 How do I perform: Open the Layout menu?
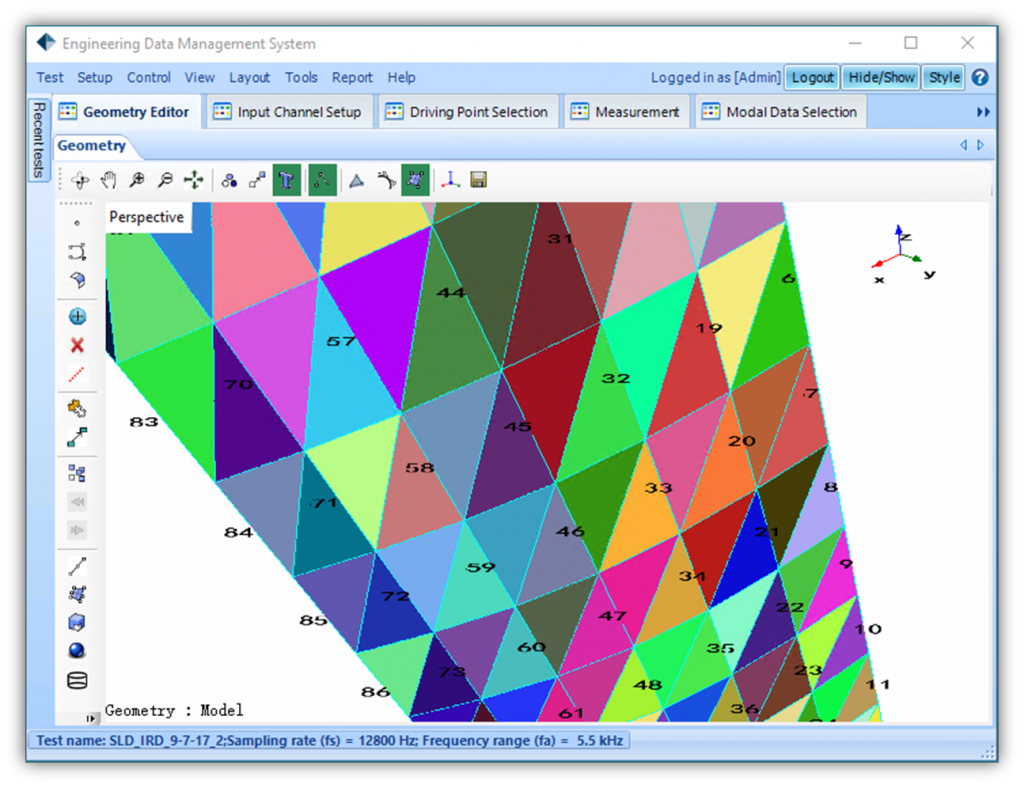pos(249,78)
